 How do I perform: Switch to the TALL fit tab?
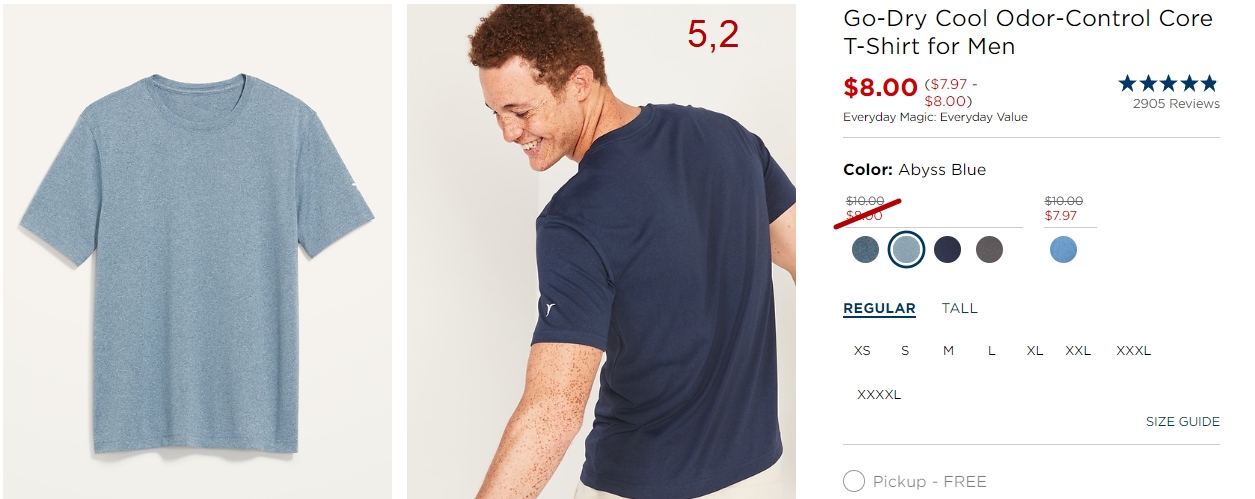point(959,308)
